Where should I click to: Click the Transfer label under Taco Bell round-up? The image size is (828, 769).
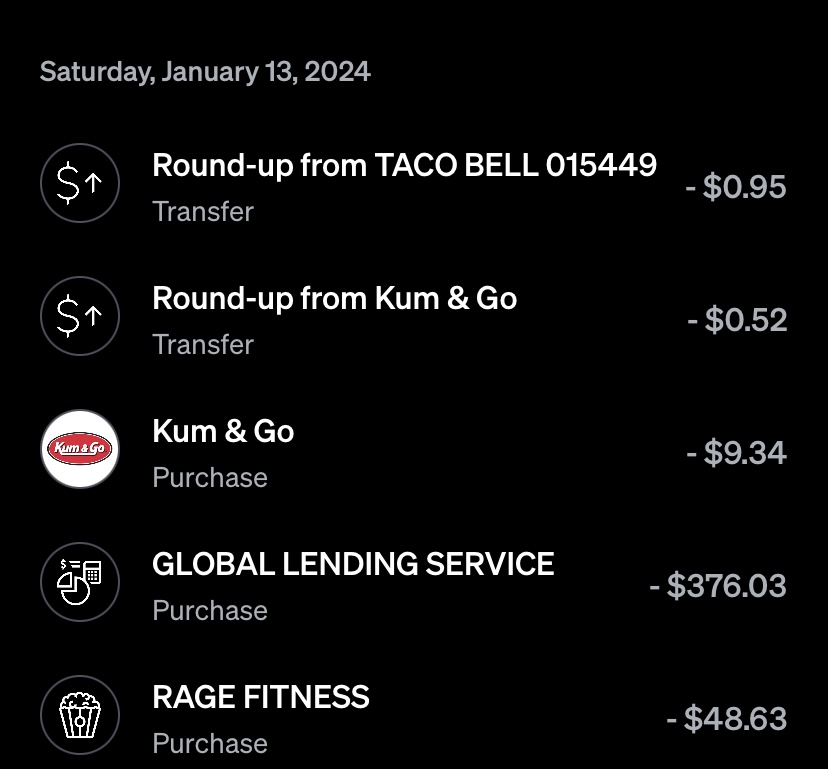203,212
